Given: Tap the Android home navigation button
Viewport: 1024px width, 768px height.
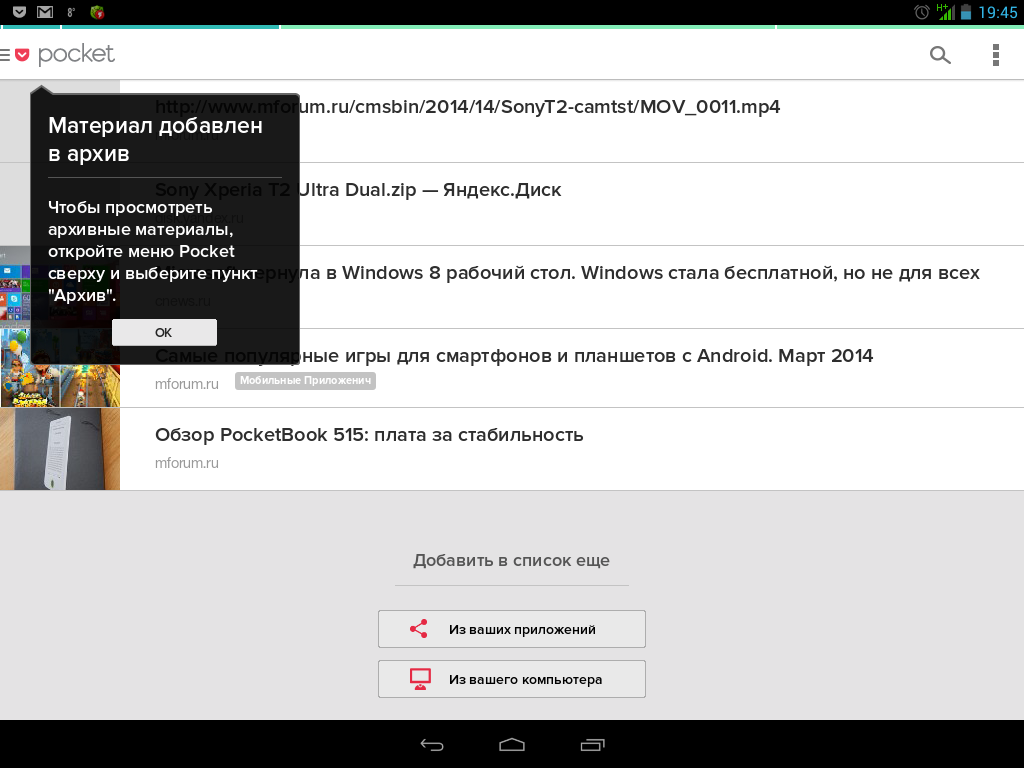Looking at the screenshot, I should tap(511, 744).
